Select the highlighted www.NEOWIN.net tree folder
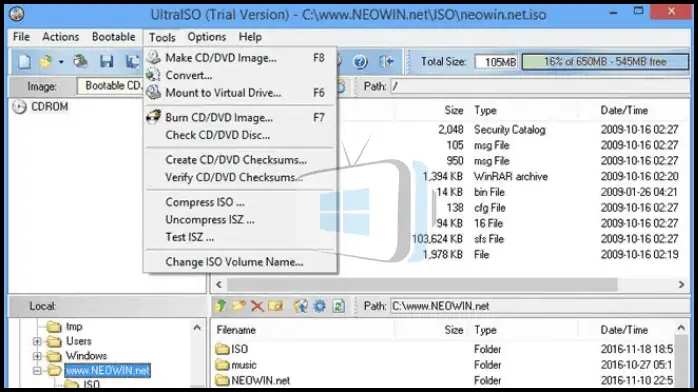 pyautogui.click(x=107, y=370)
